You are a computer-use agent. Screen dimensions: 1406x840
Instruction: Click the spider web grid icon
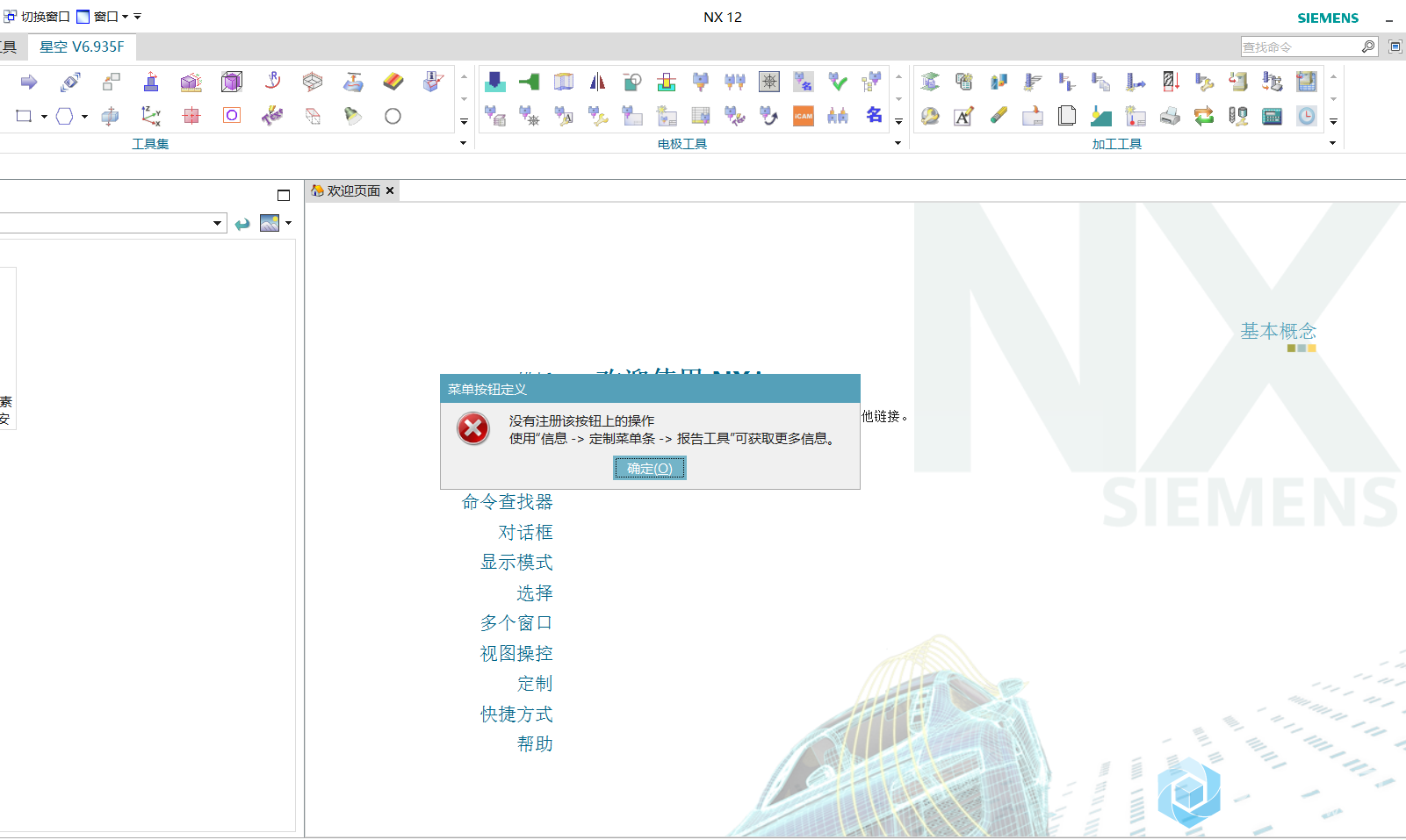pos(769,83)
